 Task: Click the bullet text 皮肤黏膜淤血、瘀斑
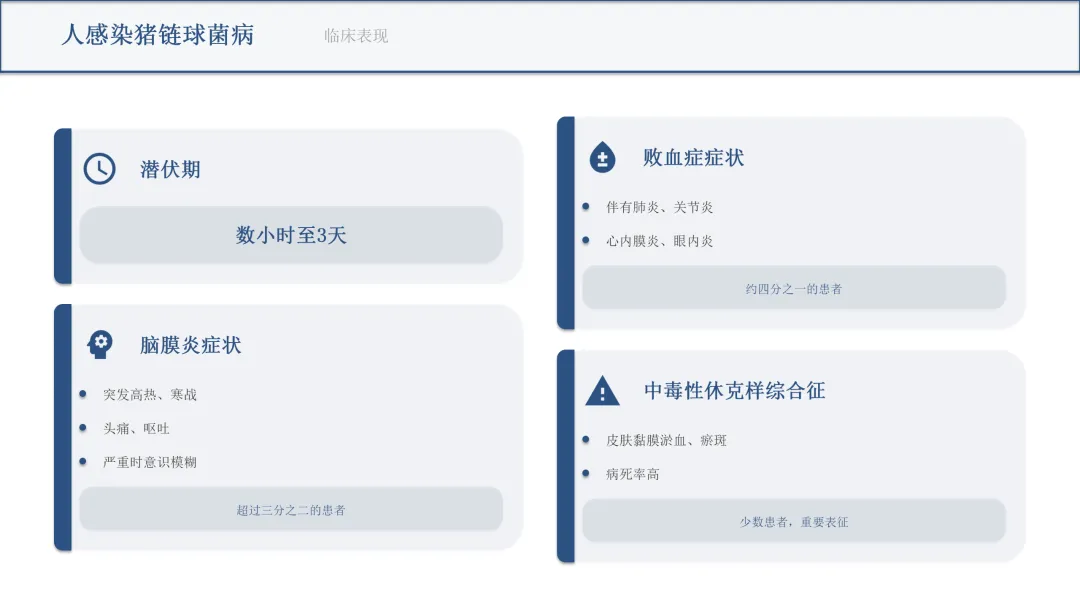pyautogui.click(x=666, y=441)
